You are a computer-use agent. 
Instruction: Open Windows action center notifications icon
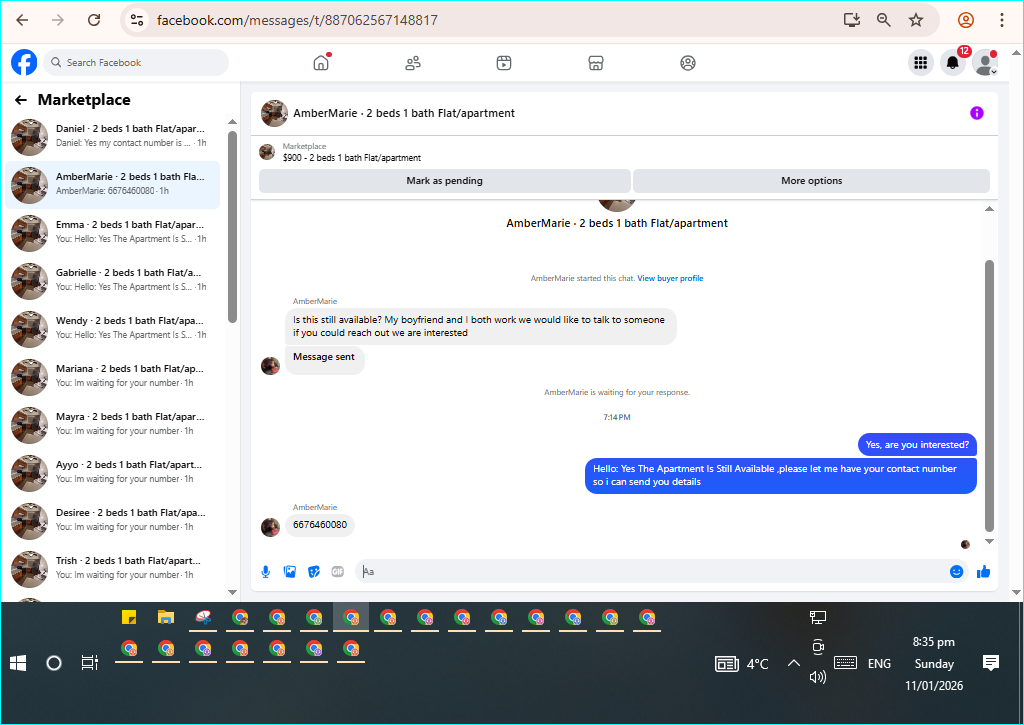pyautogui.click(x=991, y=664)
